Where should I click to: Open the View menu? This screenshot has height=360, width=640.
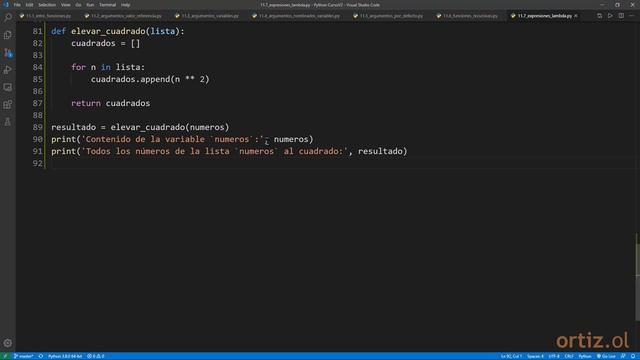(x=65, y=5)
